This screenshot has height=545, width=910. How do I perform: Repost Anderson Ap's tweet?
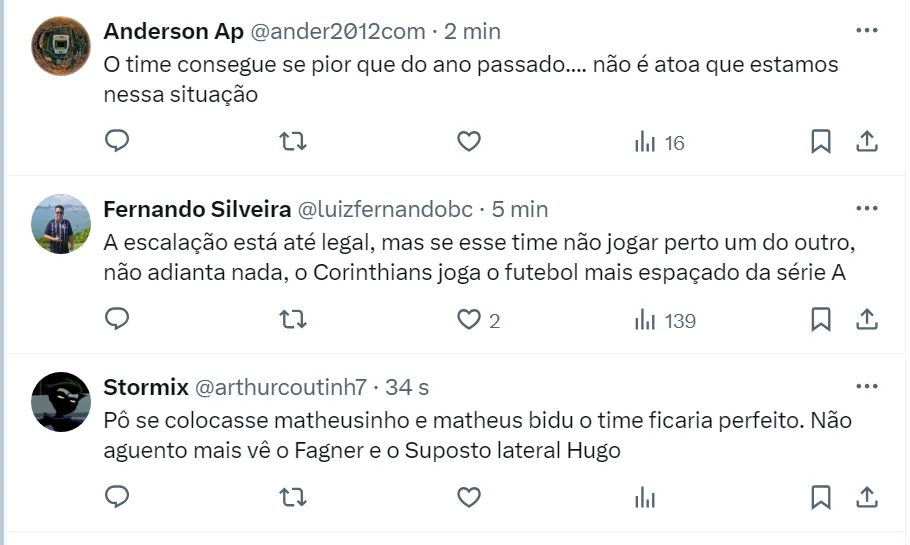293,142
